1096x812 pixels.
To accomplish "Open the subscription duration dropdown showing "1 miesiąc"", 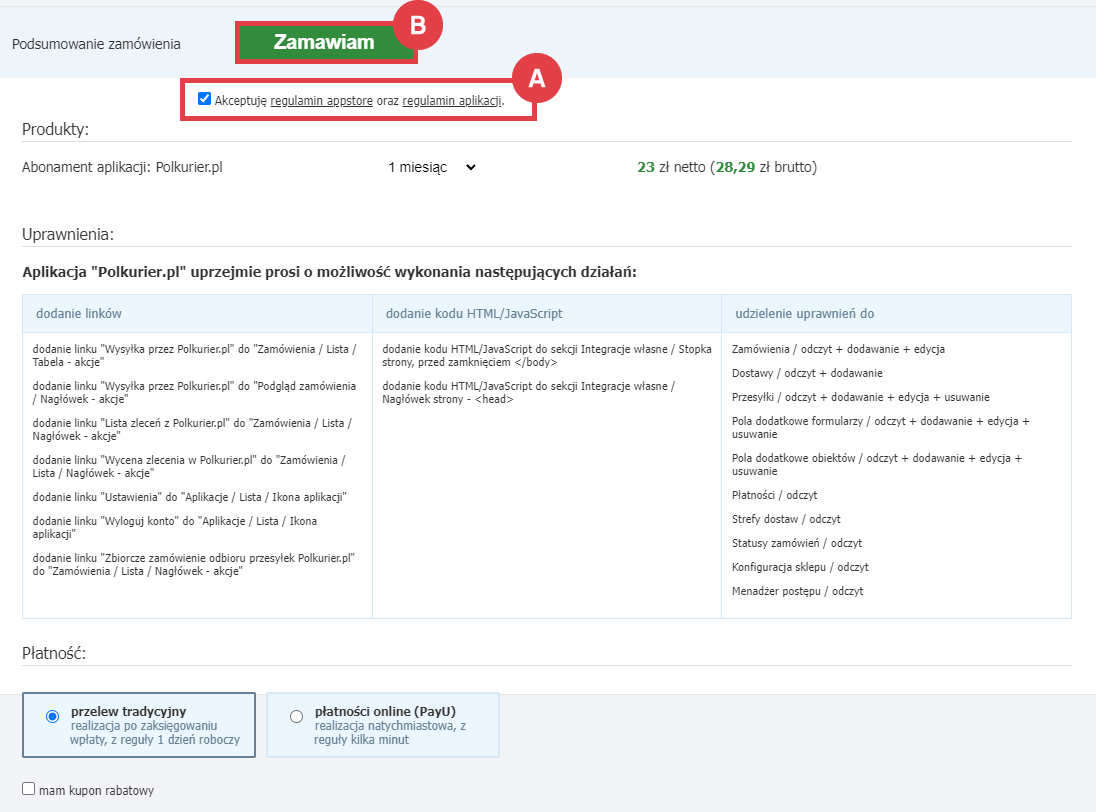I will tap(428, 167).
